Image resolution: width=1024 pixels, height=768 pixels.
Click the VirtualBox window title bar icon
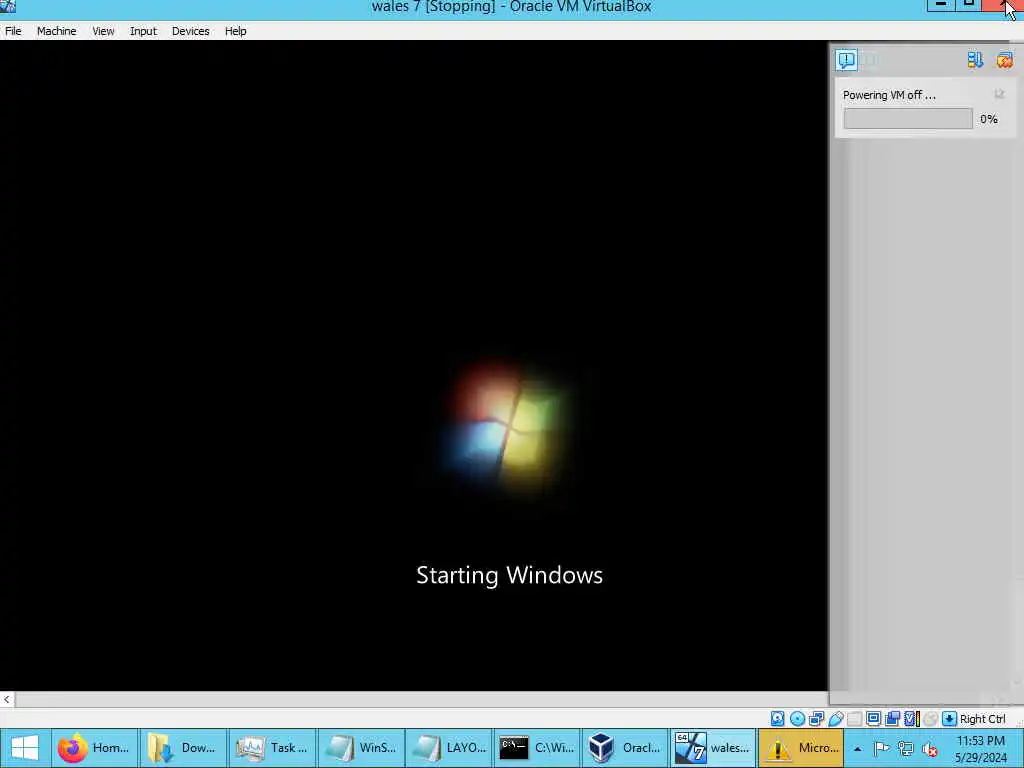click(8, 6)
